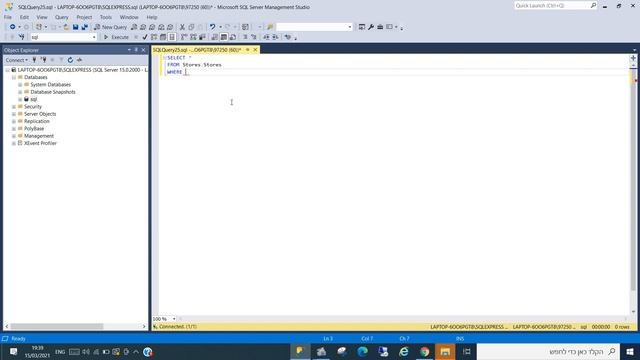Click the Windows taskbar search box
The height and width of the screenshot is (360, 640).
pyautogui.click(x=548, y=351)
